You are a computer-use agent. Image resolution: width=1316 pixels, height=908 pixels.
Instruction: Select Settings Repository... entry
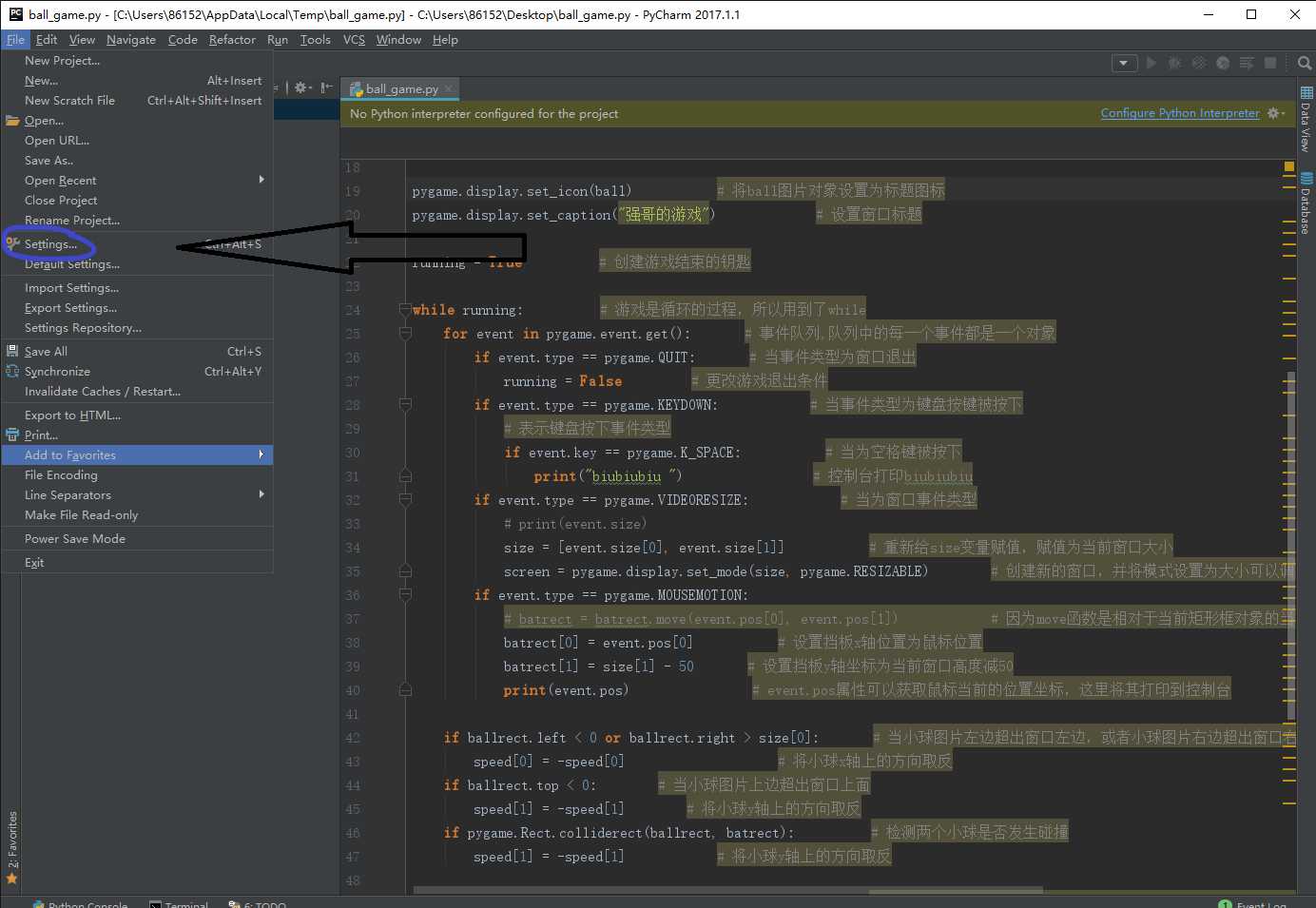click(137, 328)
